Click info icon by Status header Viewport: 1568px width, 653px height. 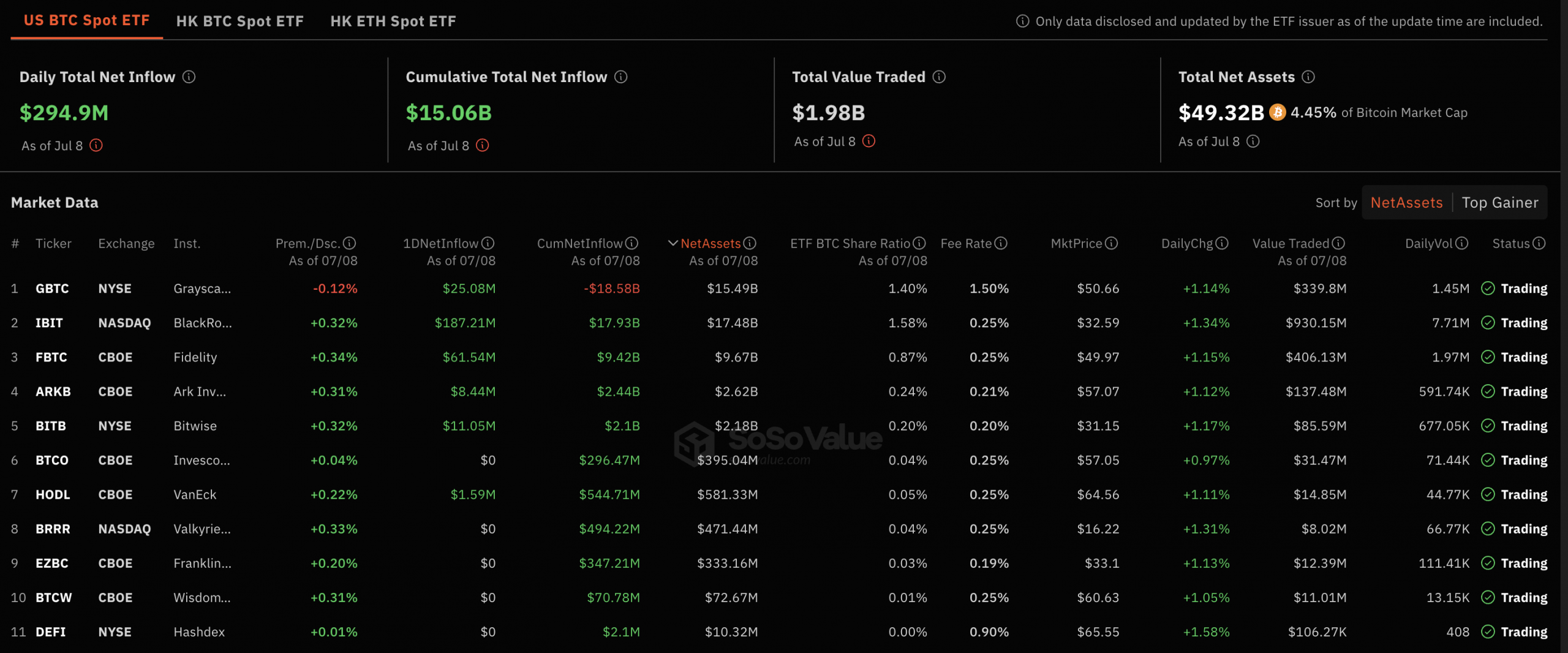click(1539, 243)
